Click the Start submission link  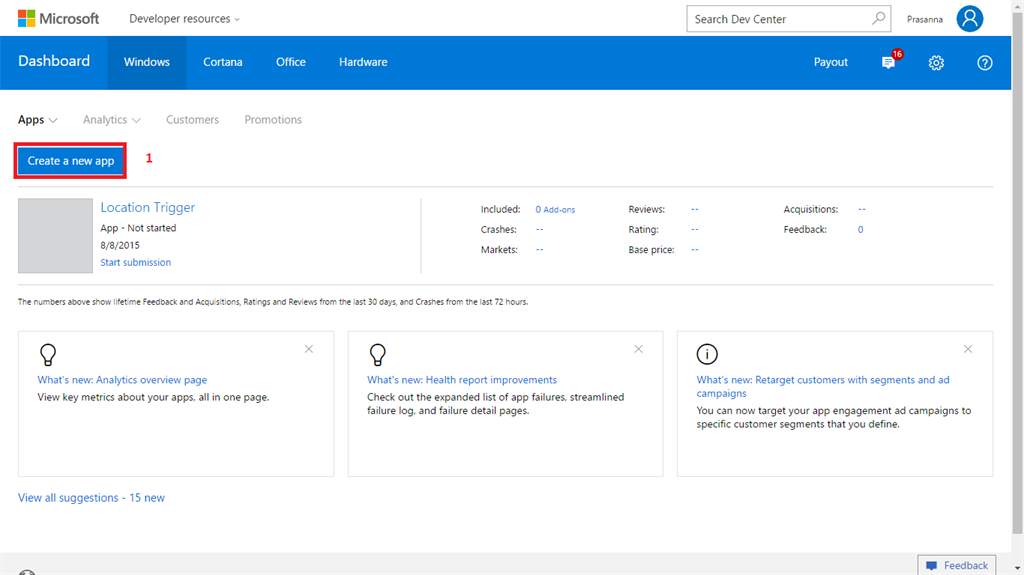point(135,262)
